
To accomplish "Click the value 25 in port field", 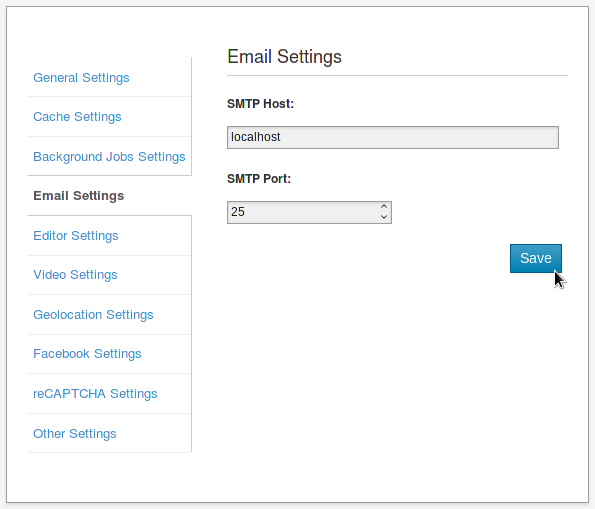I will tap(238, 212).
